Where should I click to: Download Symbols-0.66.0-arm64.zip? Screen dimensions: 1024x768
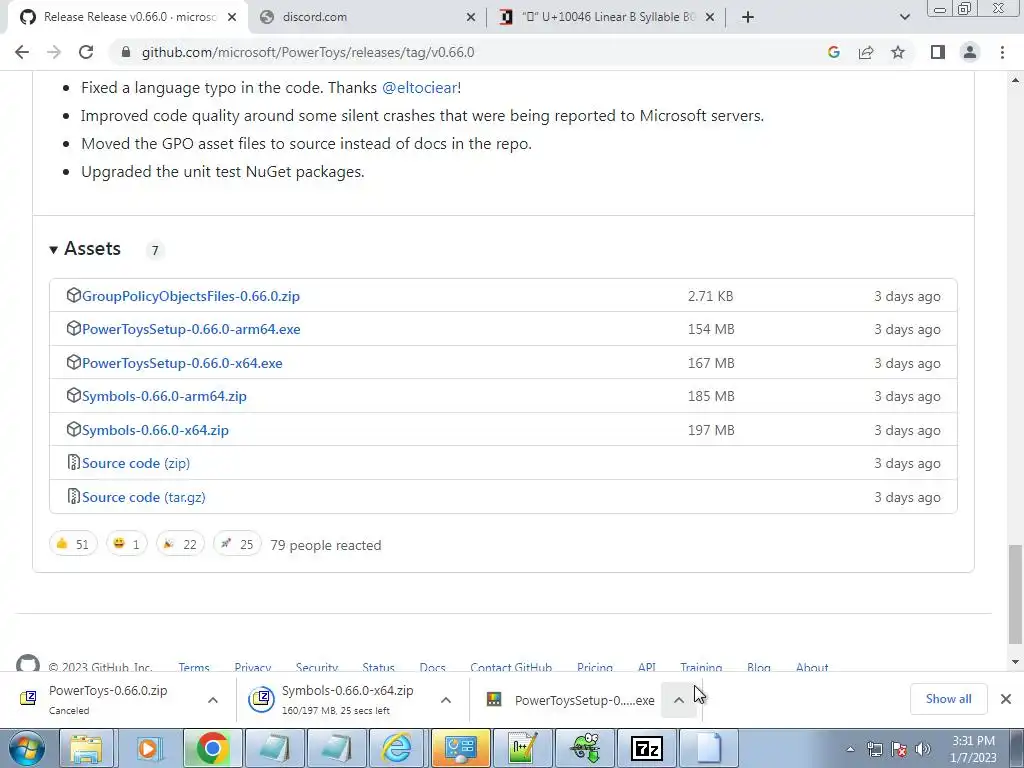(x=165, y=396)
